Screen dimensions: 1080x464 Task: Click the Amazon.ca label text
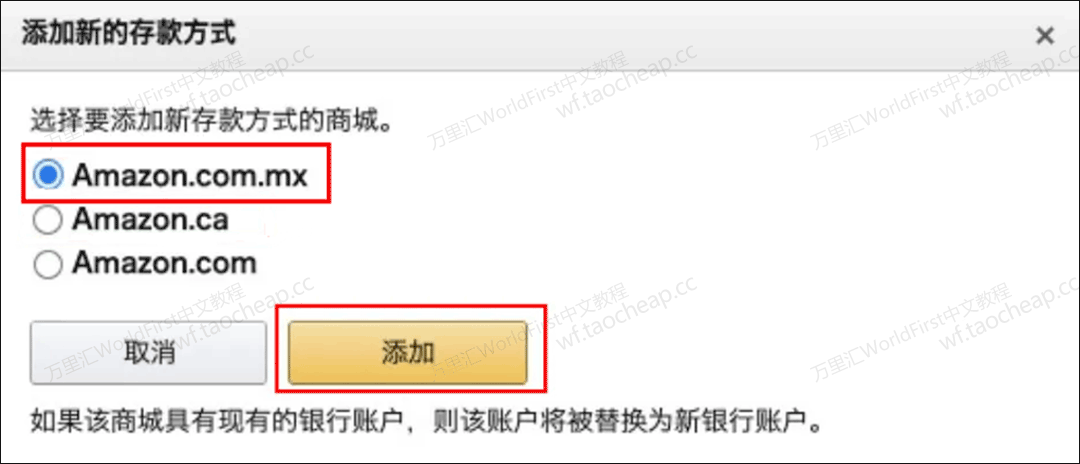point(150,220)
